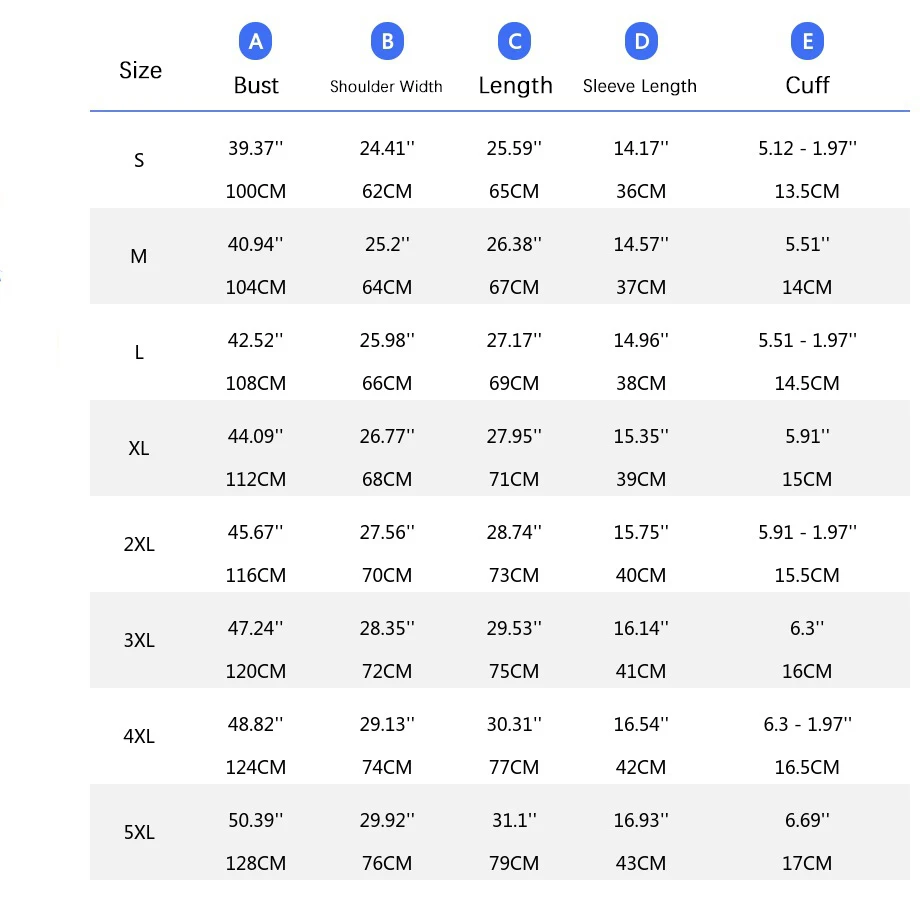Select the Sleeve Length column header
The image size is (920, 920).
[x=640, y=86]
